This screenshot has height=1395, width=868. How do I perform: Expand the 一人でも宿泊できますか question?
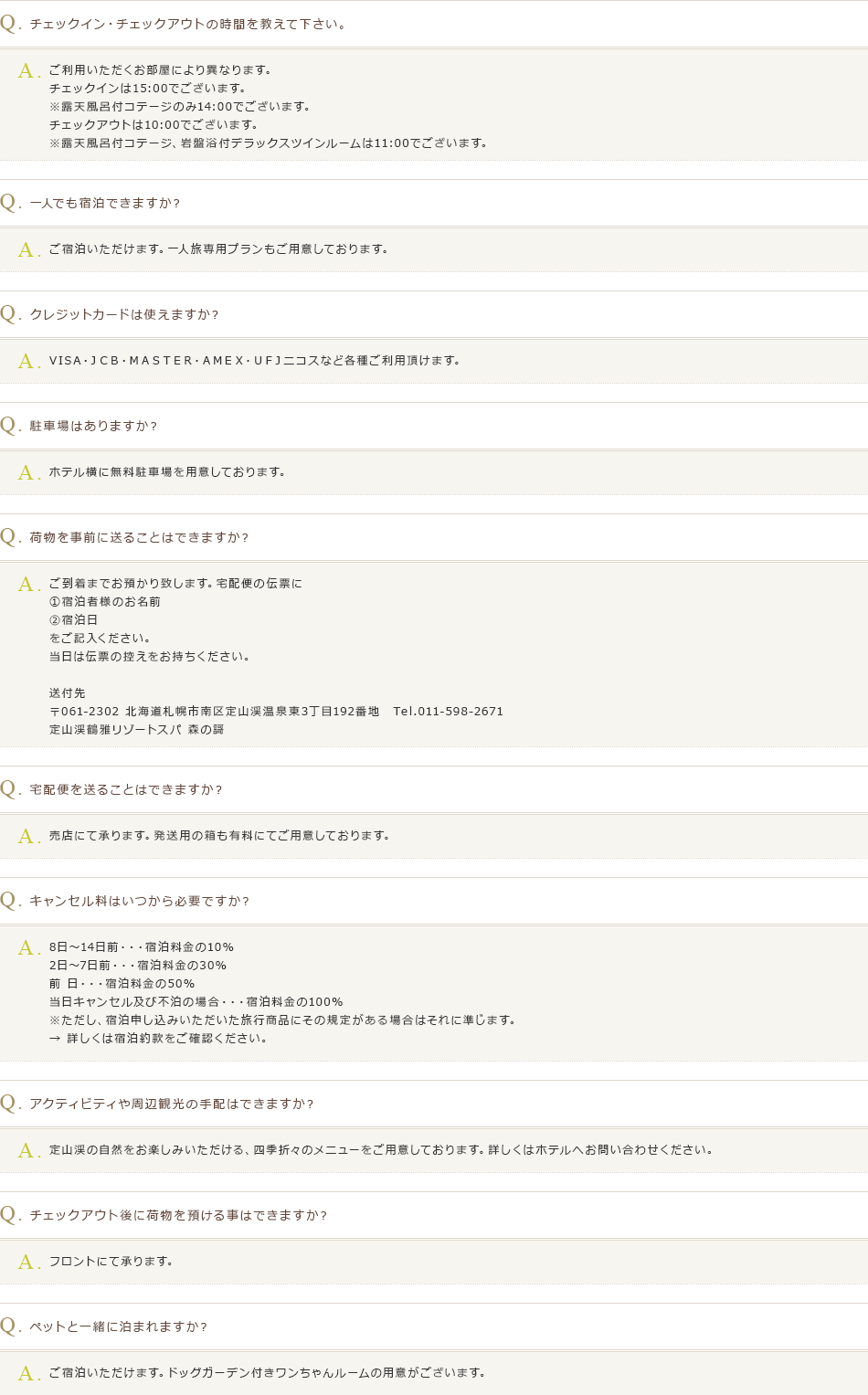coord(105,203)
